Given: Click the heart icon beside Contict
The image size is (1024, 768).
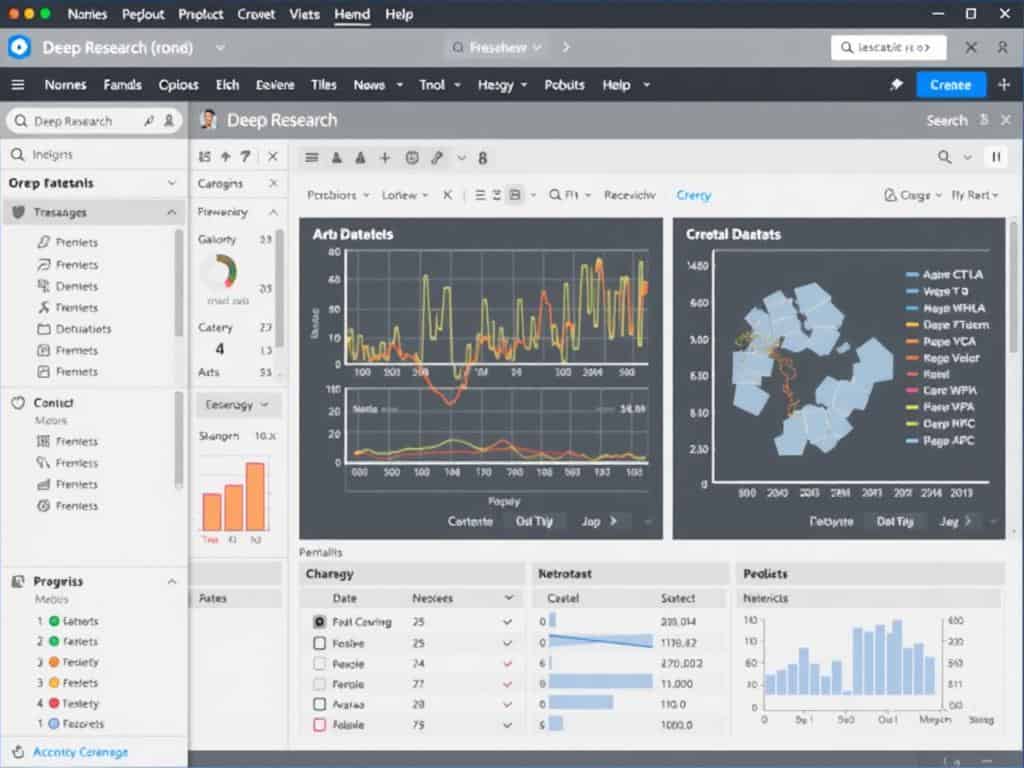Looking at the screenshot, I should (18, 403).
